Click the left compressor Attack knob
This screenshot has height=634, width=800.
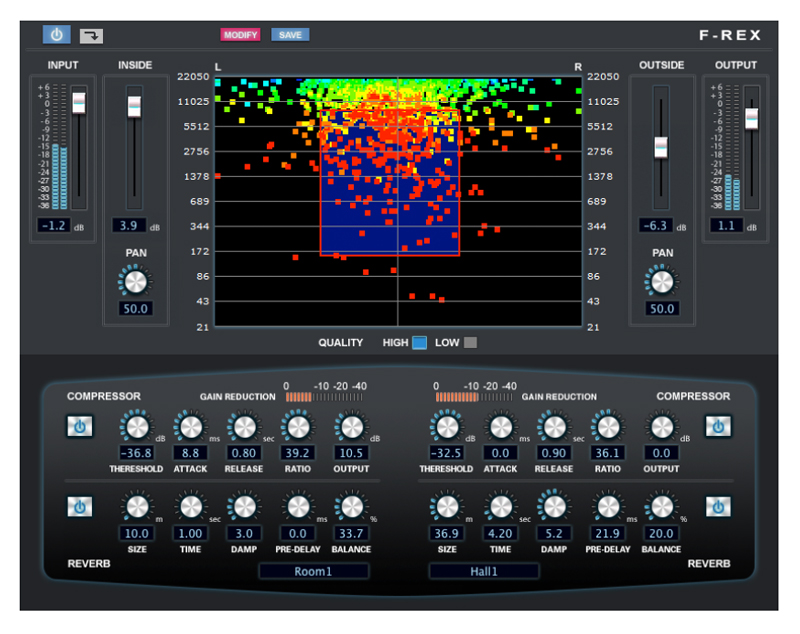188,428
